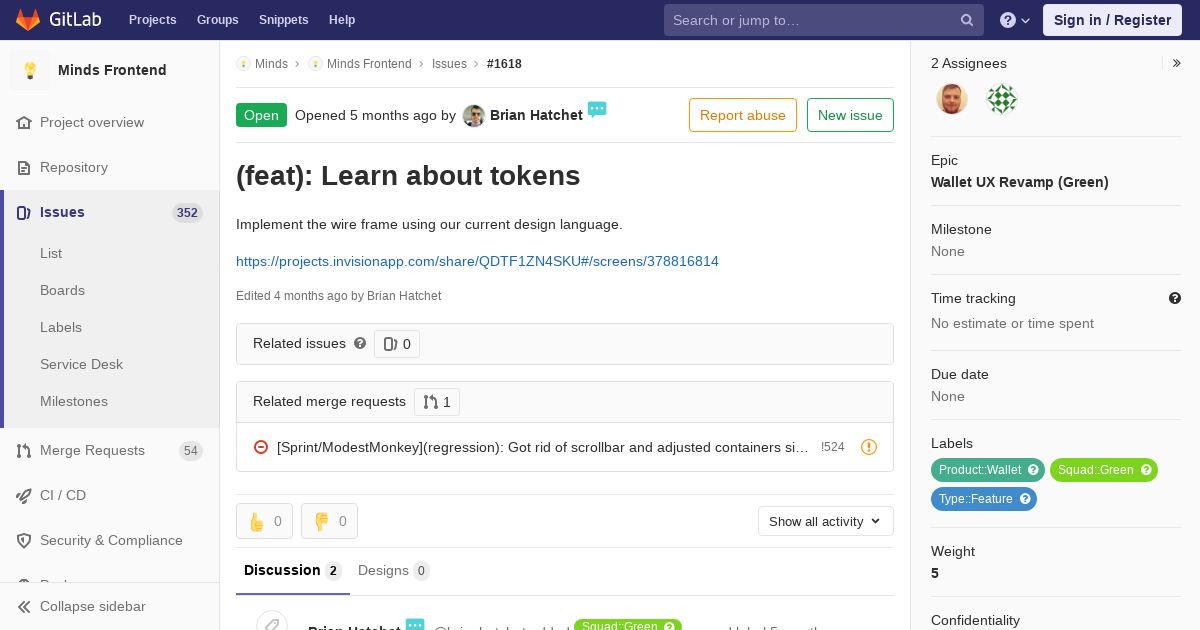Open the invisionapp project link
Image resolution: width=1200 pixels, height=630 pixels.
coord(477,261)
